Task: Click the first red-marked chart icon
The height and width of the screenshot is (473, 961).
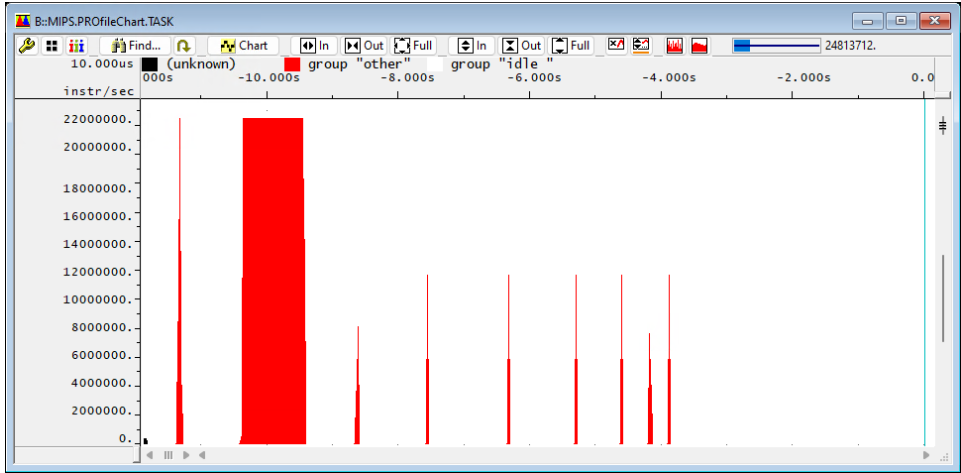Action: pos(617,46)
